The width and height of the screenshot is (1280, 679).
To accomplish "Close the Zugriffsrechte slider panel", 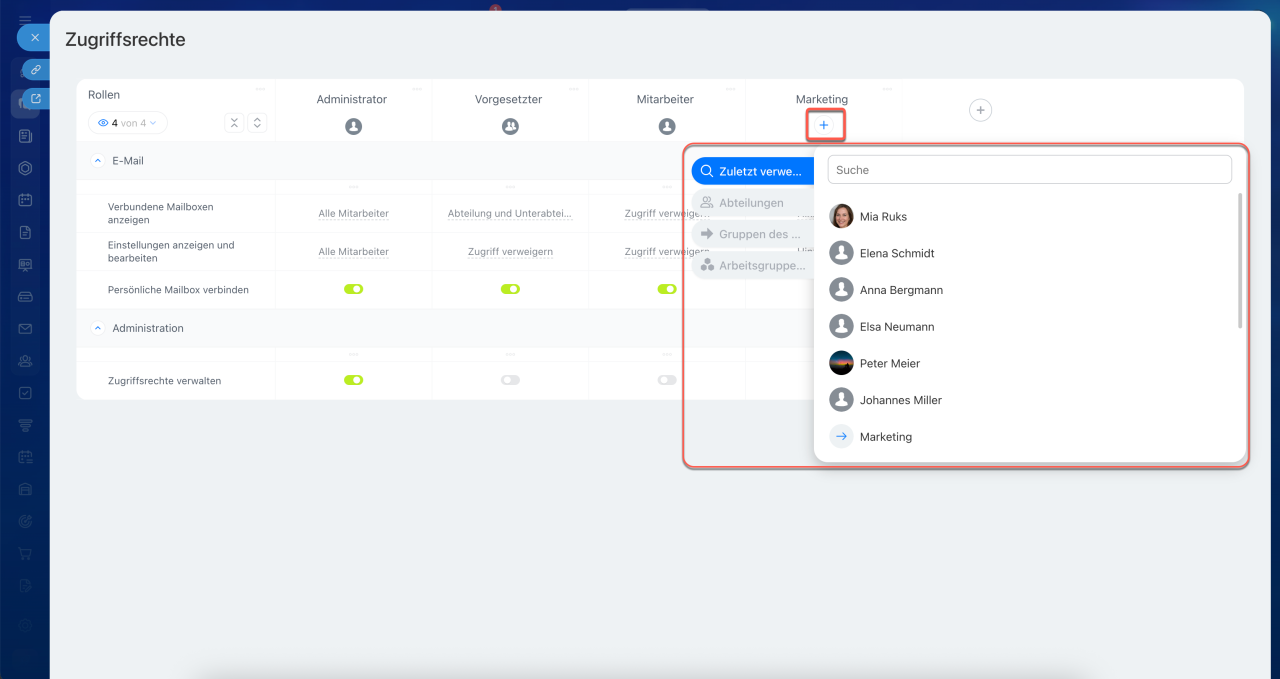I will (34, 37).
